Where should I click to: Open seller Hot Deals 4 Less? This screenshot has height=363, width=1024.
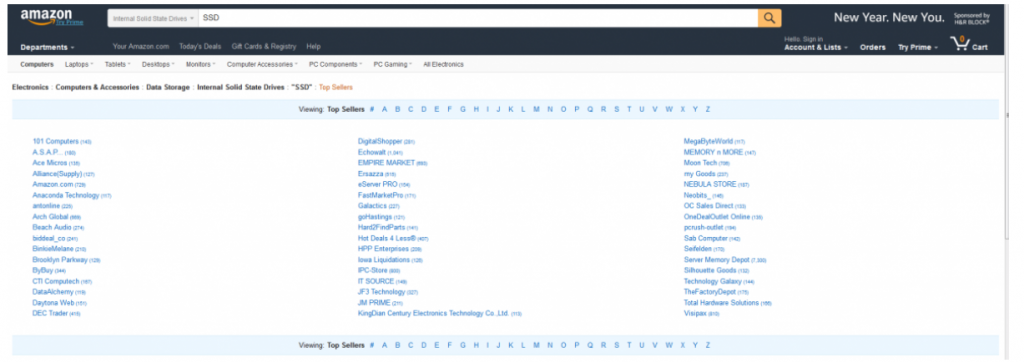click(387, 238)
